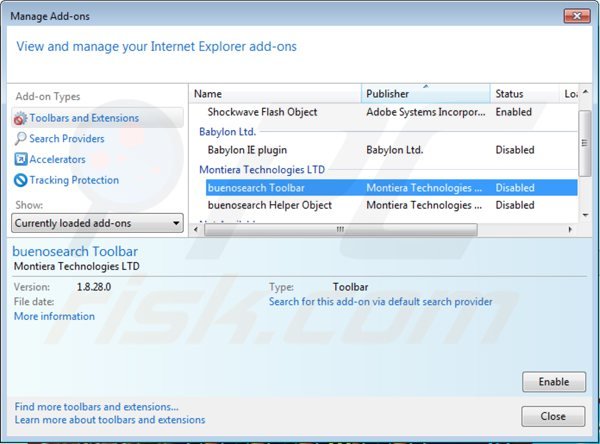Click Adobe Systems Incorpor... publisher cell

tap(426, 112)
